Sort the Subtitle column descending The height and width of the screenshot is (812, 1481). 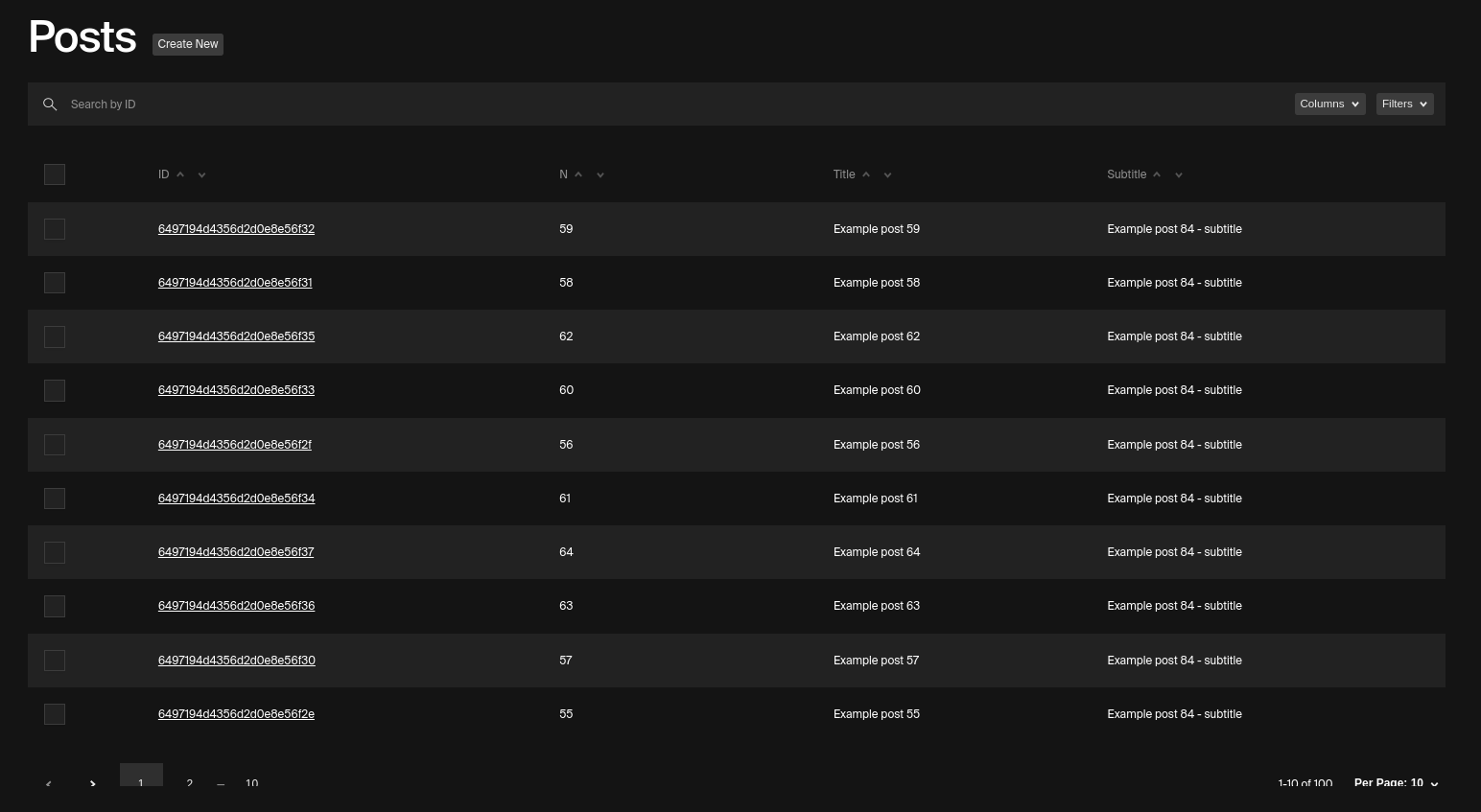coord(1179,175)
